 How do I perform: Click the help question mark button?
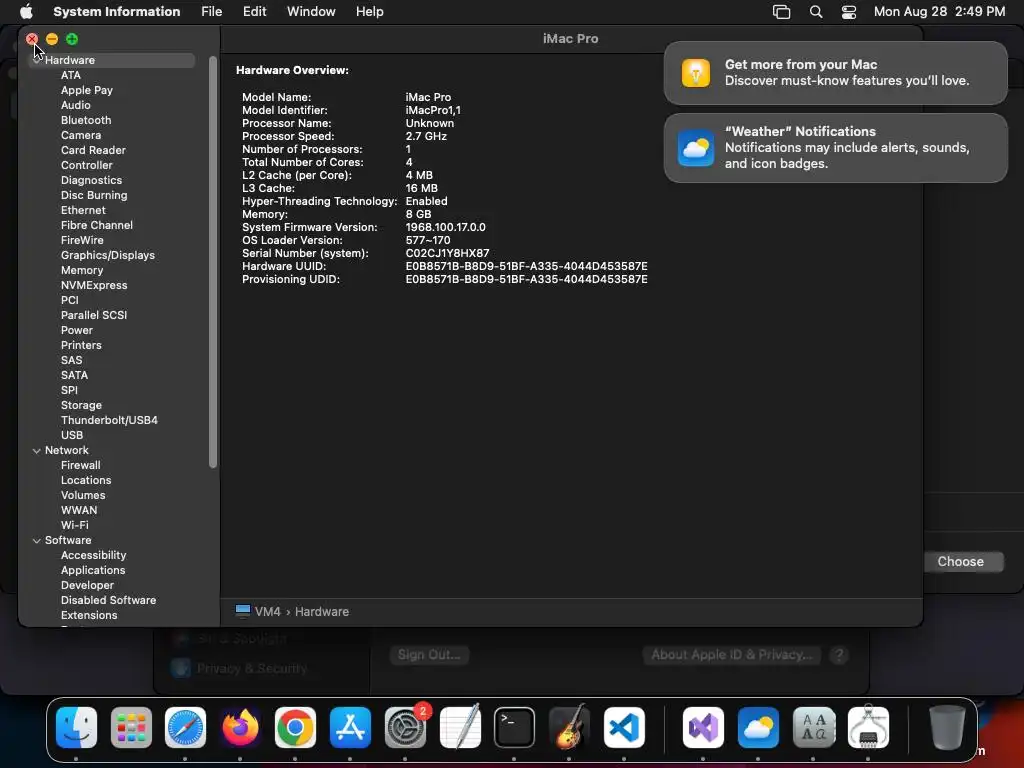coord(839,654)
